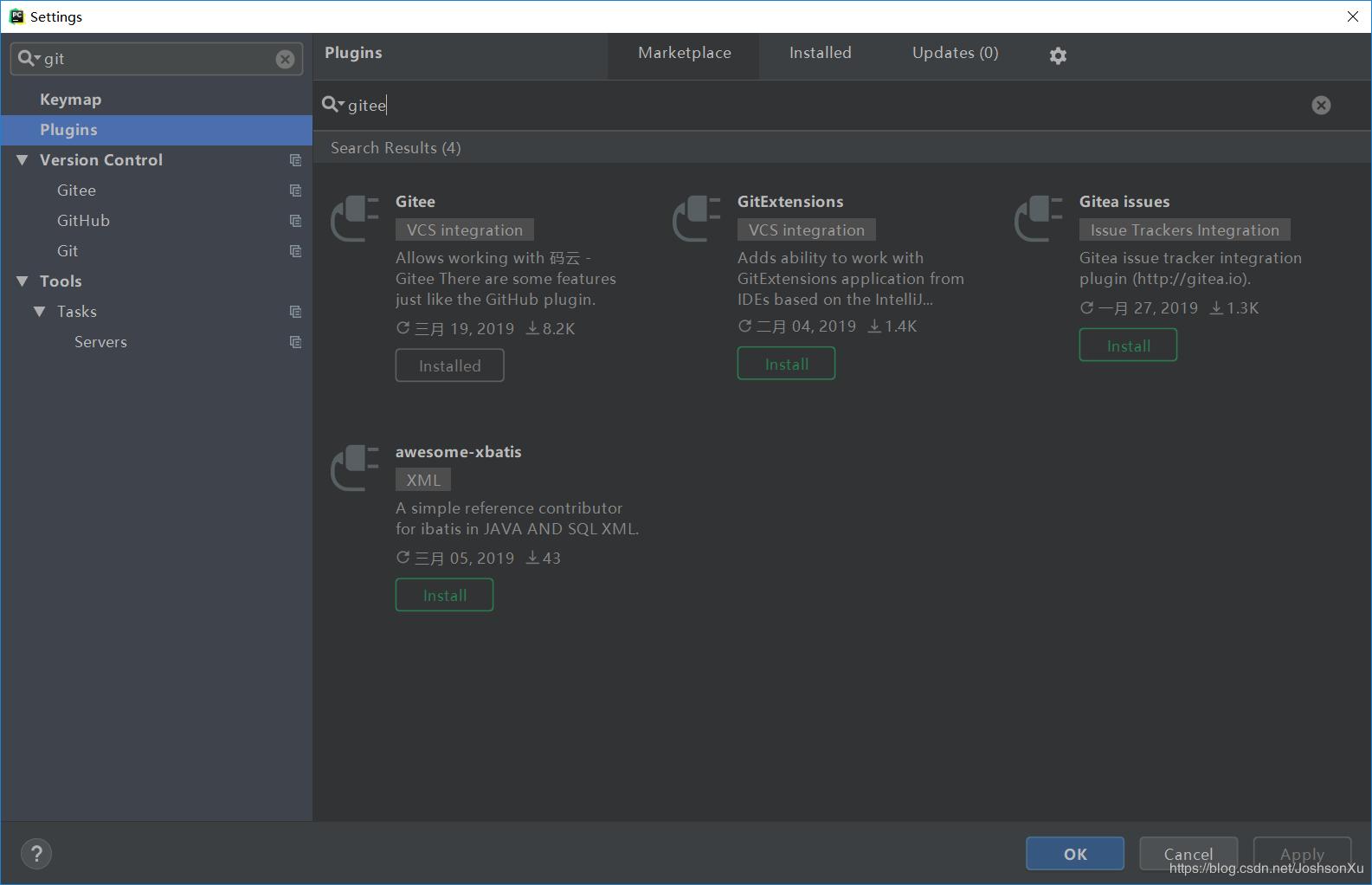This screenshot has width=1372, height=885.
Task: Confirm settings with the OK button
Action: 1075,854
